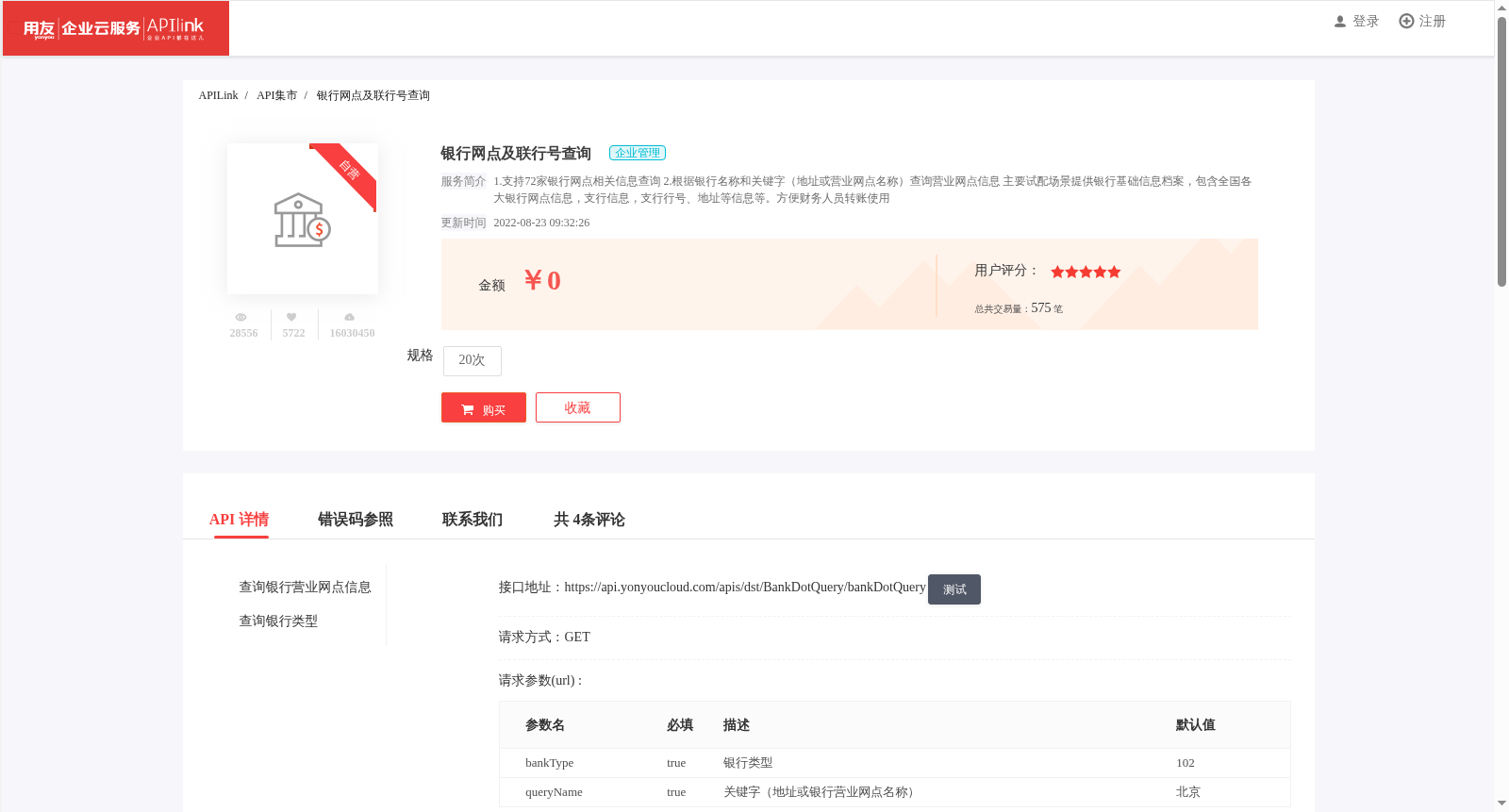
Task: Select 查询银行营业网点信息 in sidebar
Action: click(305, 588)
